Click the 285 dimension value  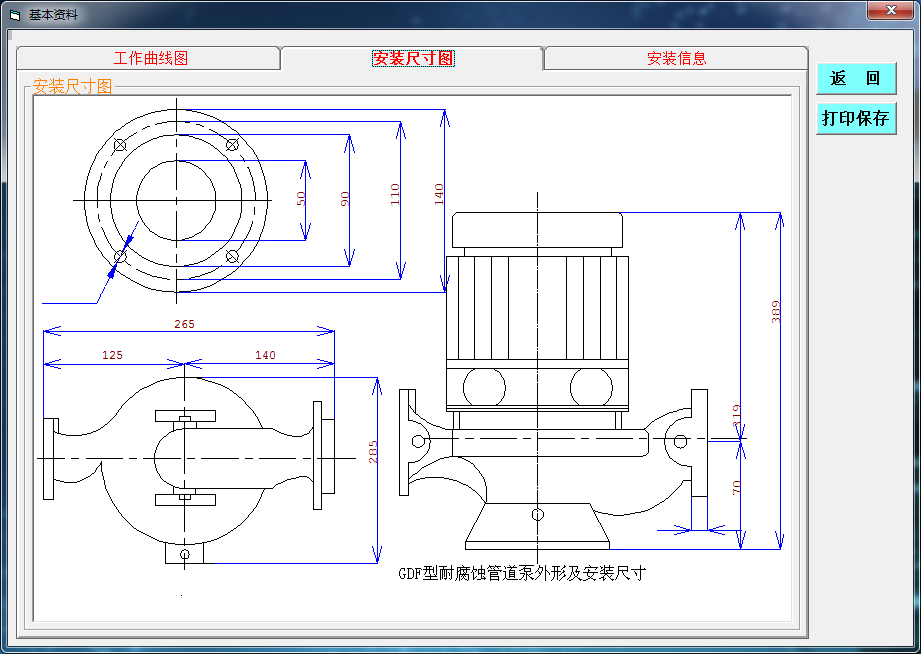[x=372, y=452]
